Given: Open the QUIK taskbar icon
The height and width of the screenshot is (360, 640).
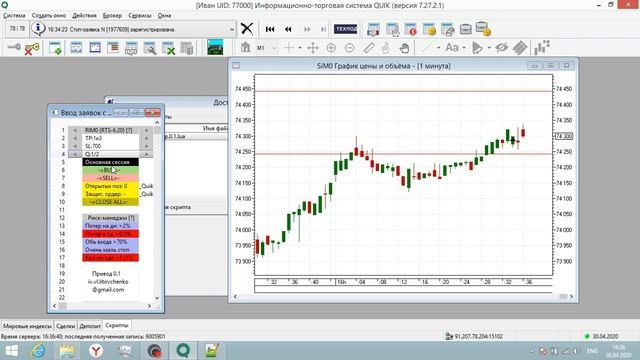Looking at the screenshot, I should click(183, 351).
